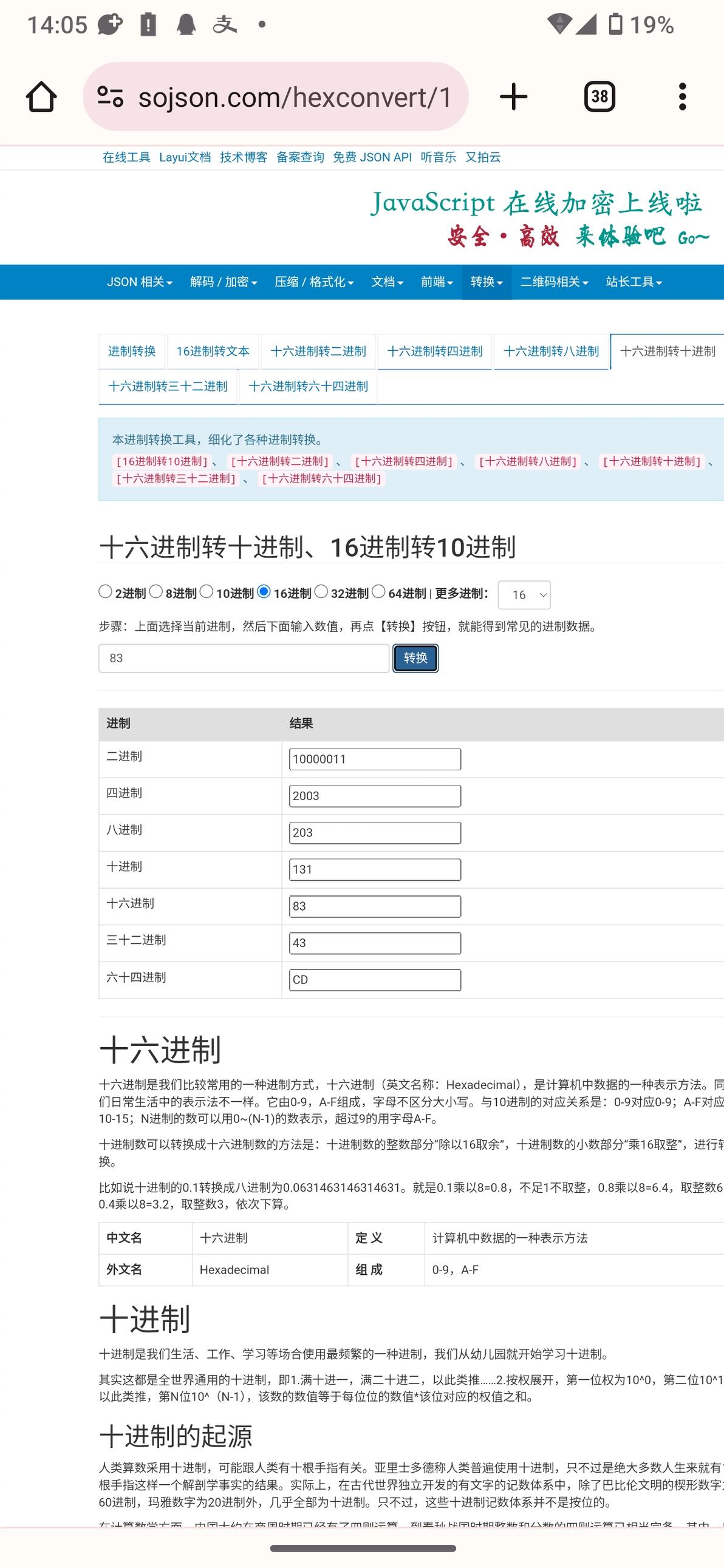Expand the 前端 menu
The width and height of the screenshot is (724, 1568).
[x=437, y=282]
